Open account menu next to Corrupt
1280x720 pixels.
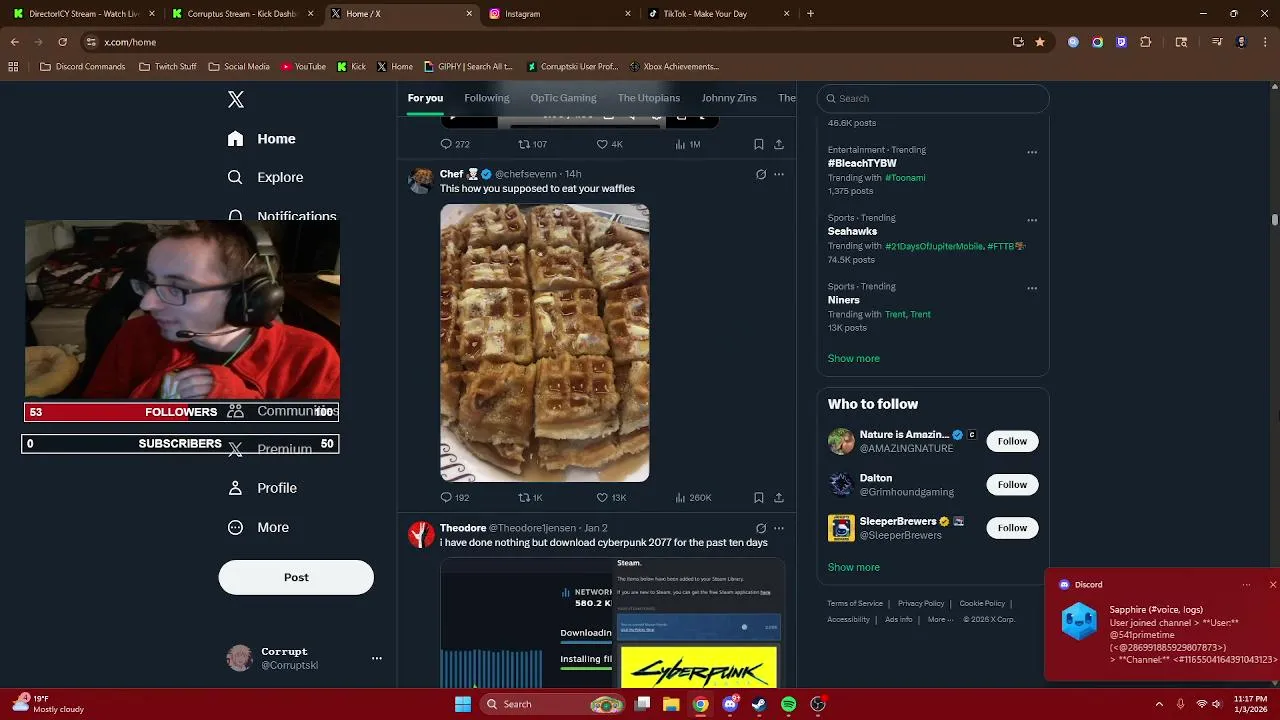pyautogui.click(x=377, y=658)
